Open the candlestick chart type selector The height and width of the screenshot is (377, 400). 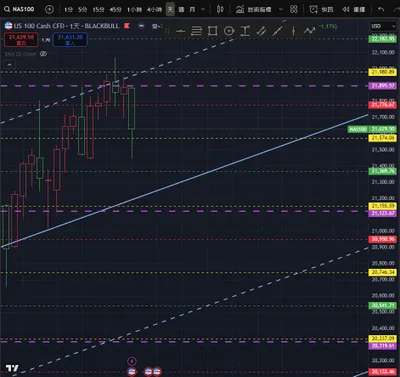pyautogui.click(x=220, y=9)
